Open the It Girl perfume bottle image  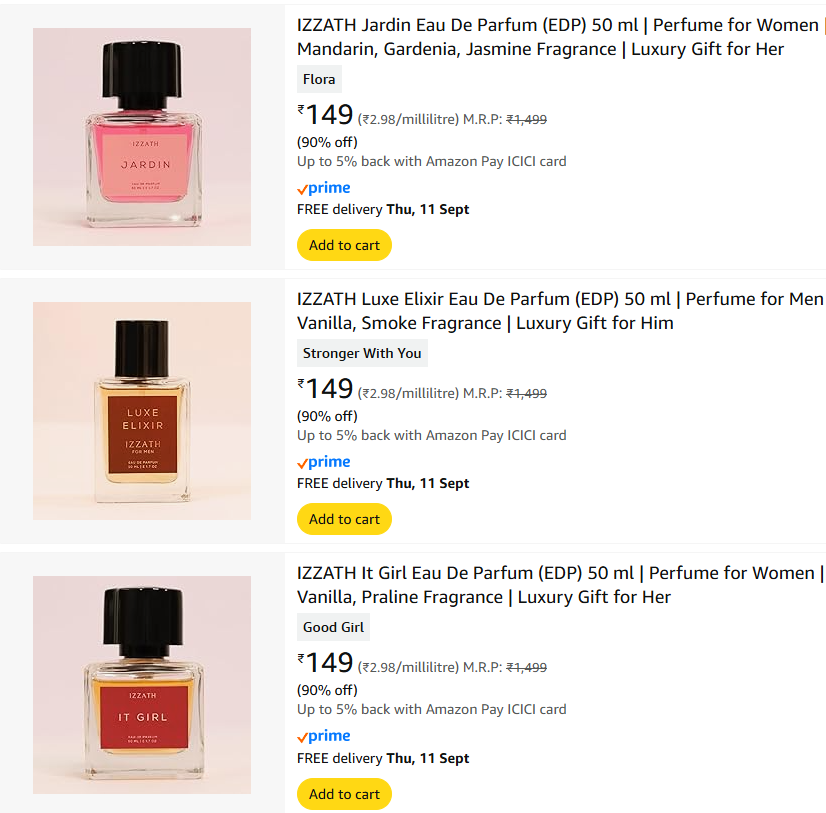(x=142, y=684)
